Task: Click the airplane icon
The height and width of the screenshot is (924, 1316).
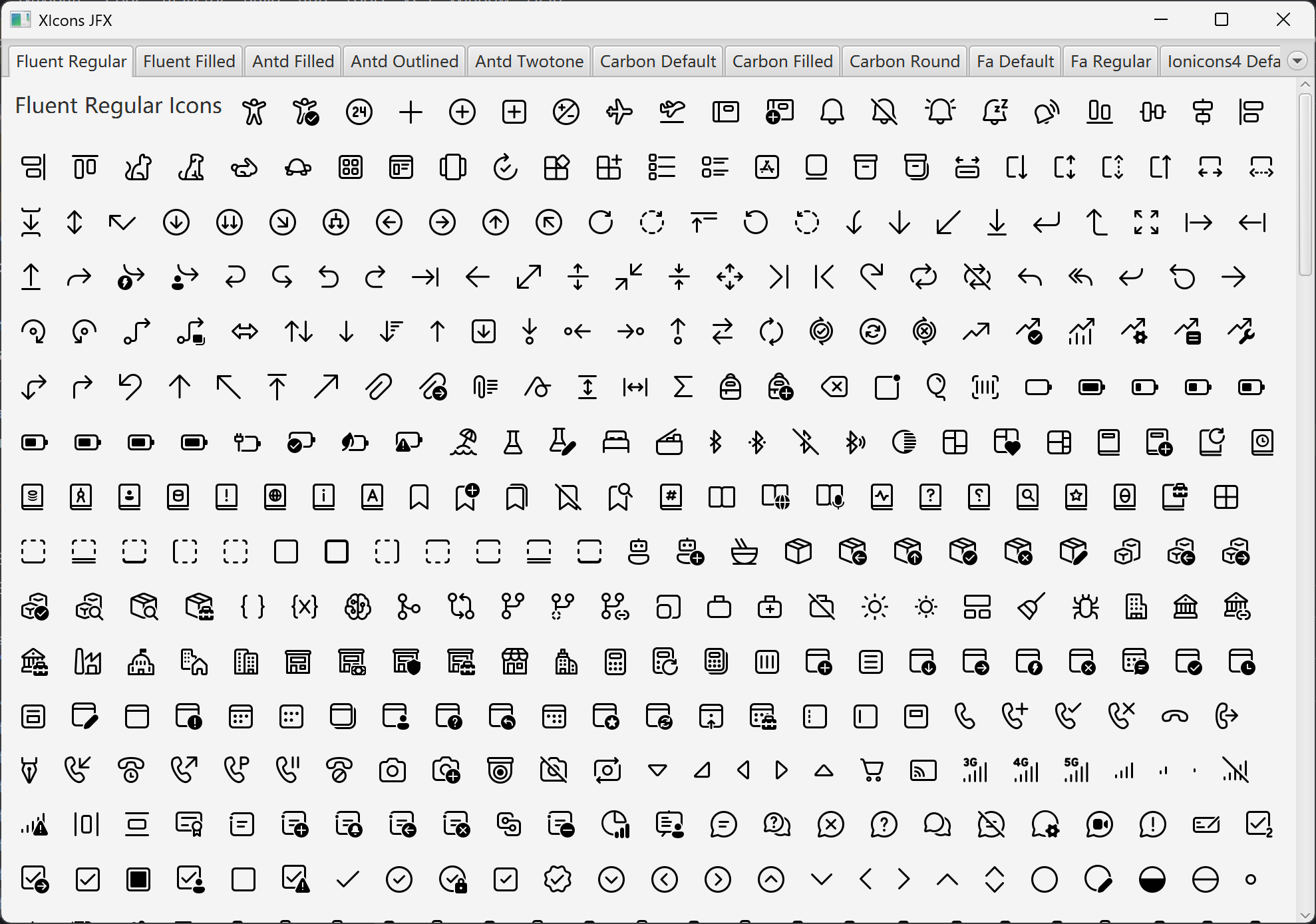Action: pyautogui.click(x=619, y=111)
